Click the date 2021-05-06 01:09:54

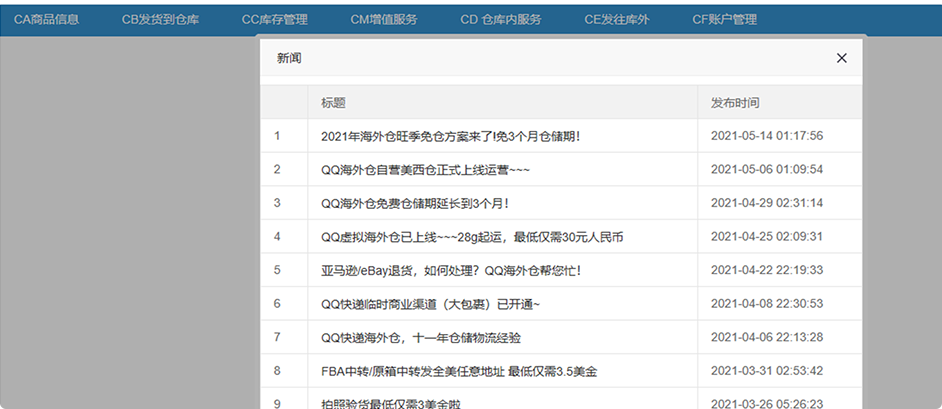767,169
